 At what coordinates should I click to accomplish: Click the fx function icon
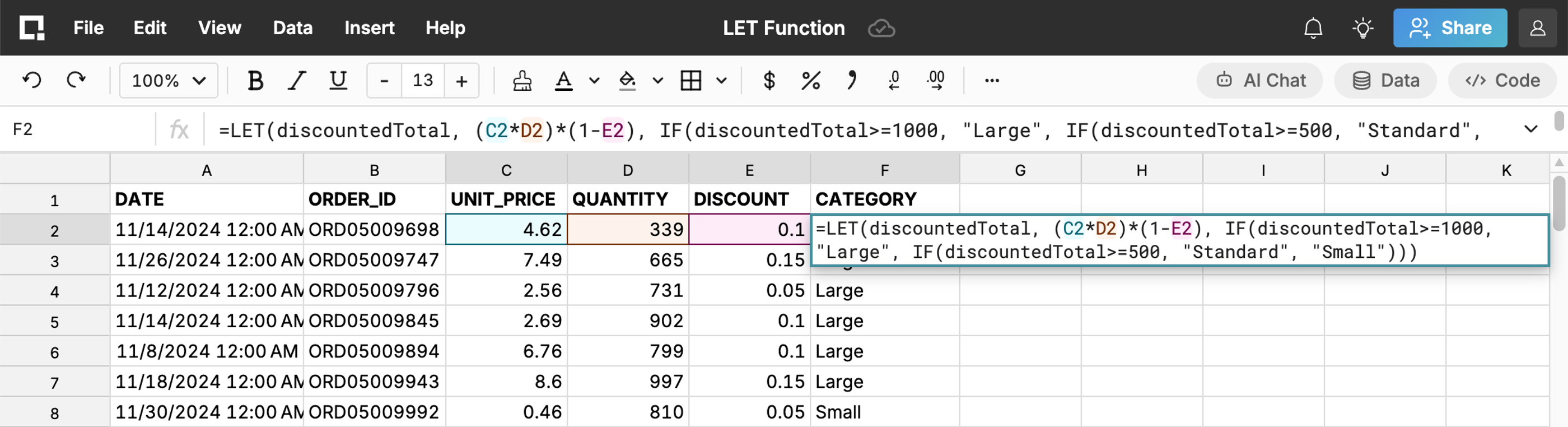[x=179, y=130]
